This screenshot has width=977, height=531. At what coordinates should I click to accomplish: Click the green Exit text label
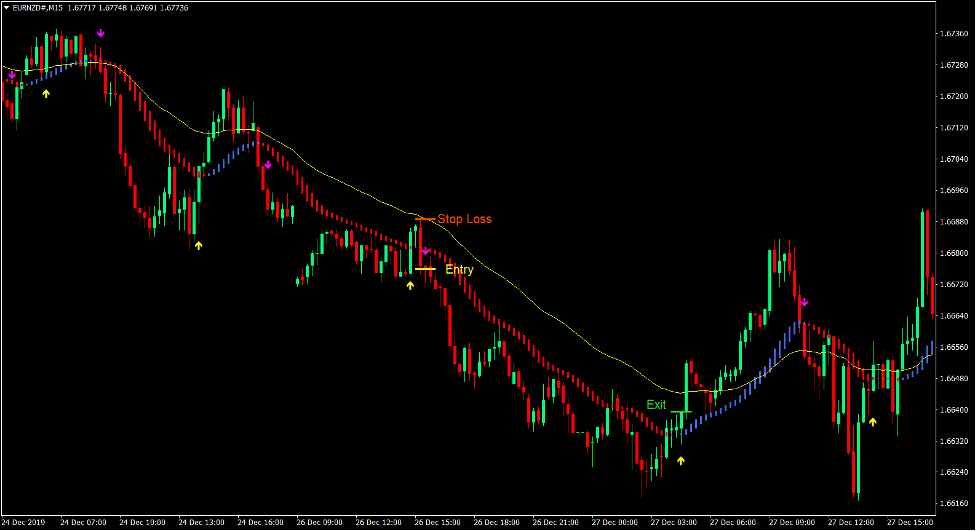point(656,405)
